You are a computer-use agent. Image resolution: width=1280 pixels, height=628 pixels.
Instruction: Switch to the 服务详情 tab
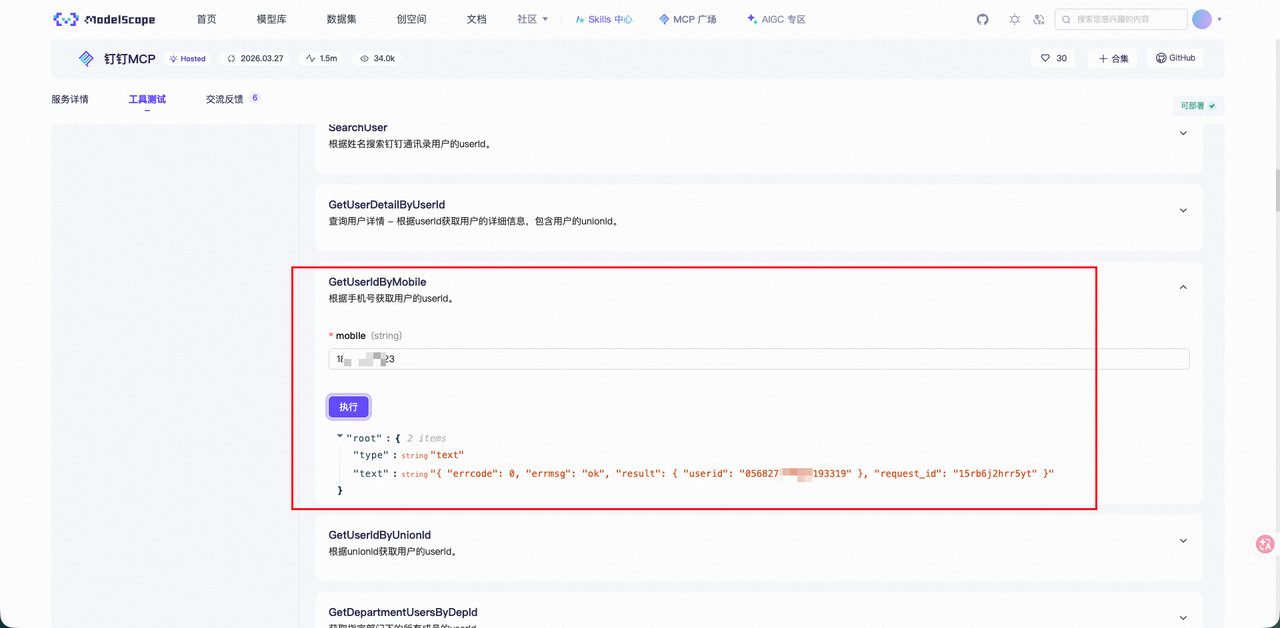pyautogui.click(x=70, y=99)
